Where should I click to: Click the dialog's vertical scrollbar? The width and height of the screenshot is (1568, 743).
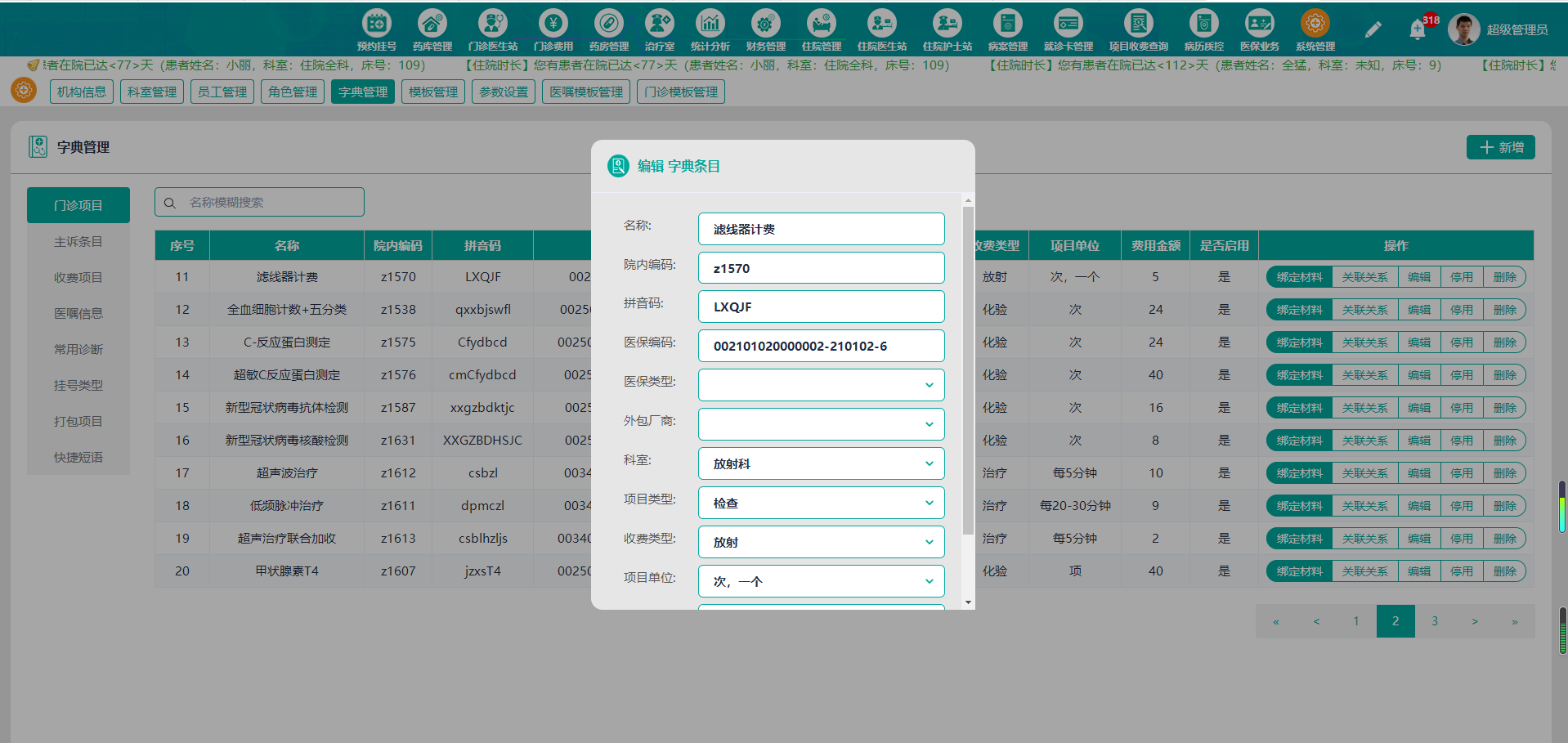coord(968,370)
